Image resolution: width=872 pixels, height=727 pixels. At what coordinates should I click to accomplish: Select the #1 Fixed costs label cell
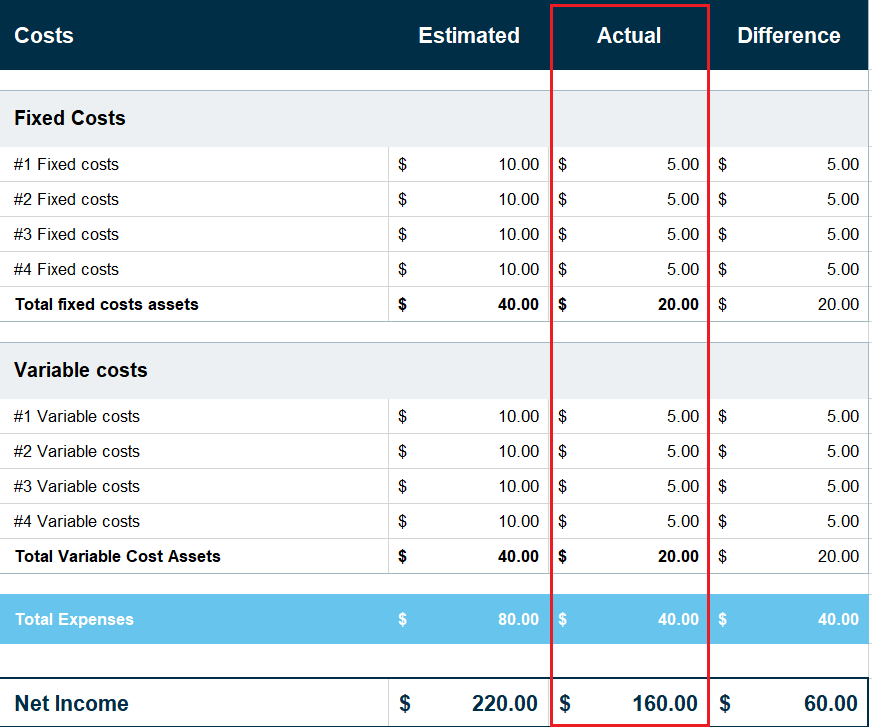click(x=66, y=164)
